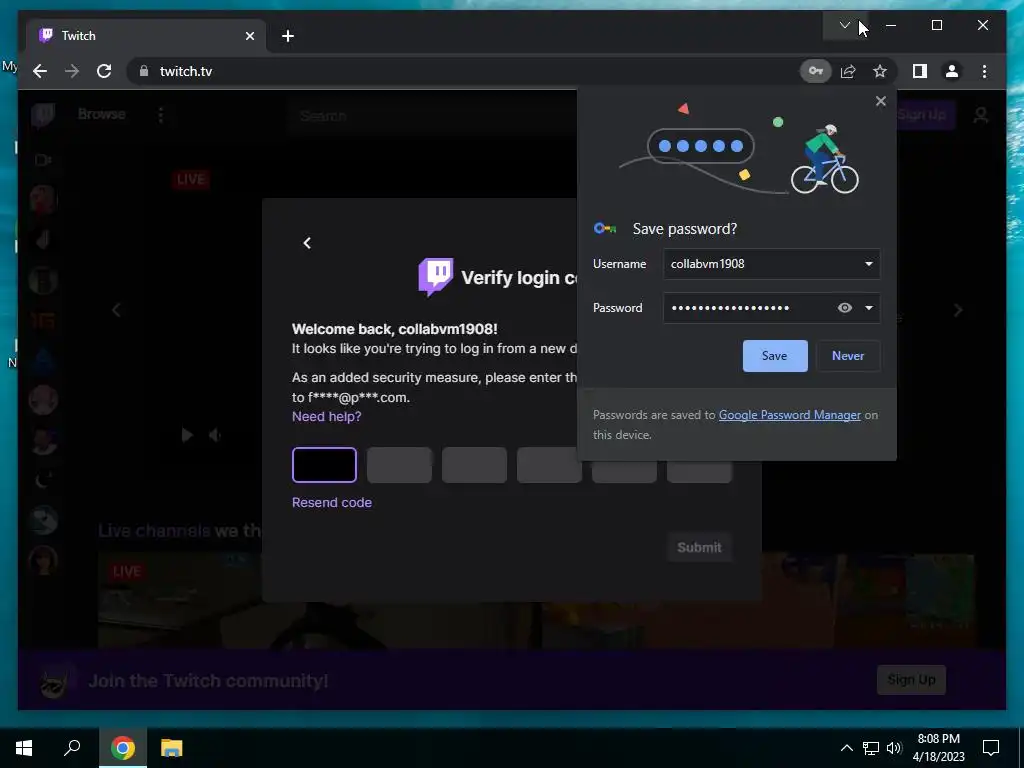The height and width of the screenshot is (768, 1024).
Task: Click the network tray icon
Action: [871, 748]
